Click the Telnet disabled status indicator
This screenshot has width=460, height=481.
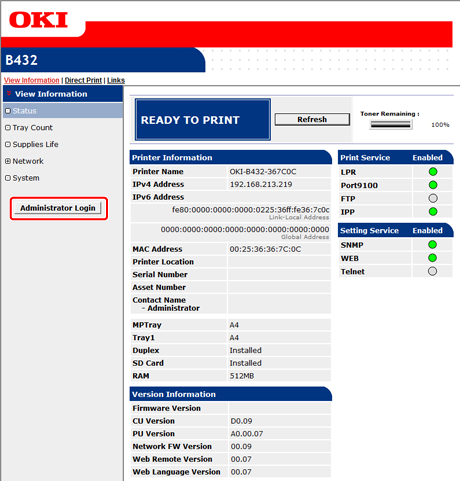(432, 271)
